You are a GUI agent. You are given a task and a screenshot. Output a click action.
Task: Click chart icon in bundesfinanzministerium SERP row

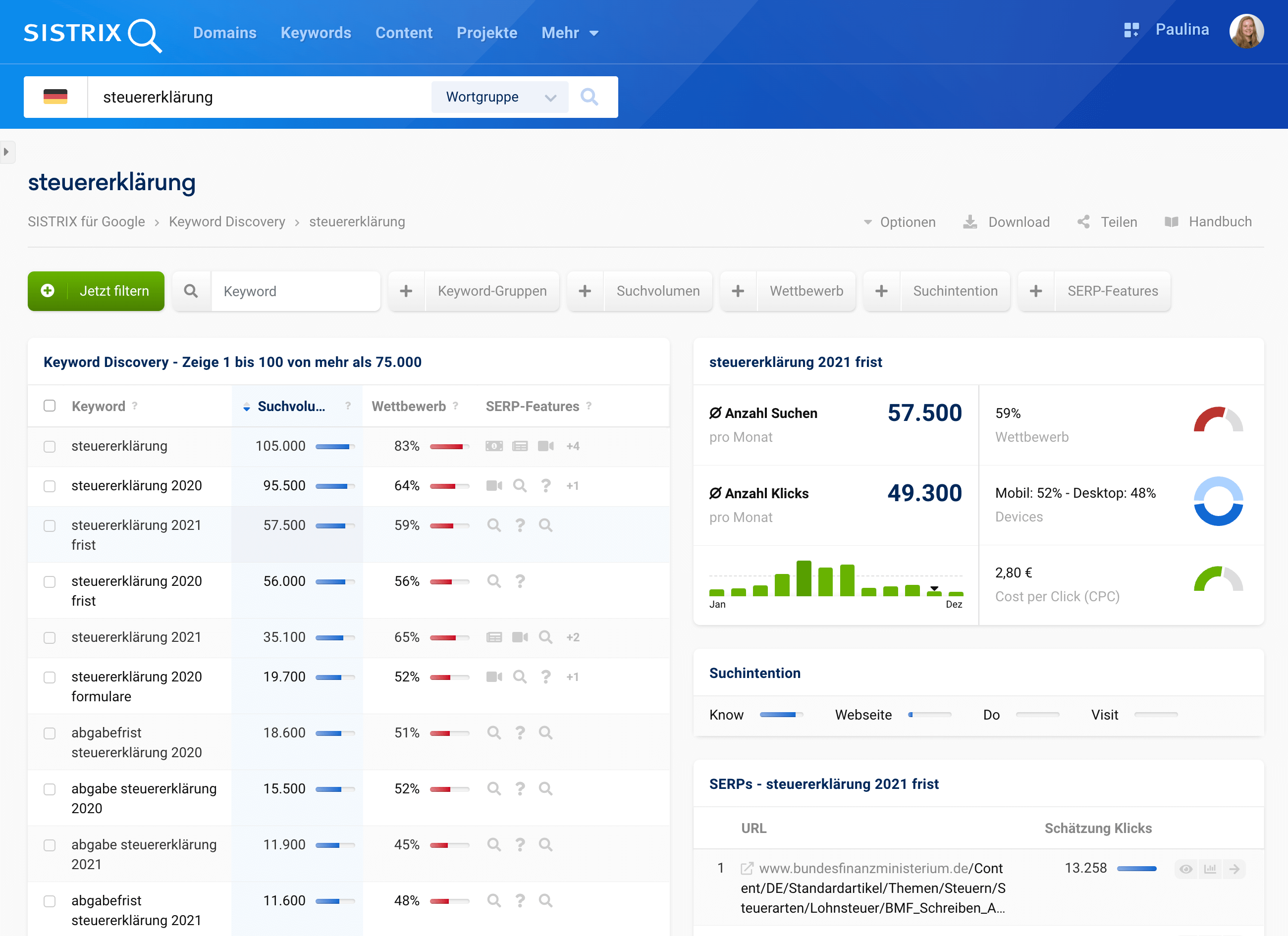[1210, 869]
